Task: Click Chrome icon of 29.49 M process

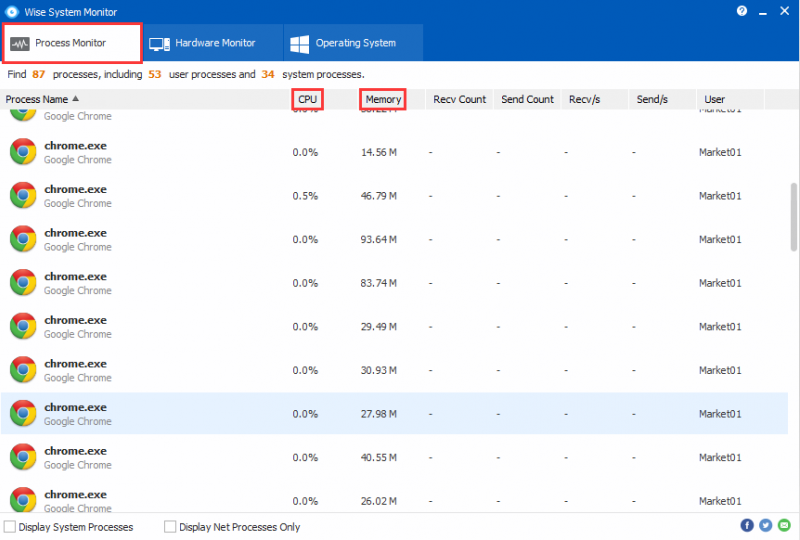Action: [x=23, y=326]
